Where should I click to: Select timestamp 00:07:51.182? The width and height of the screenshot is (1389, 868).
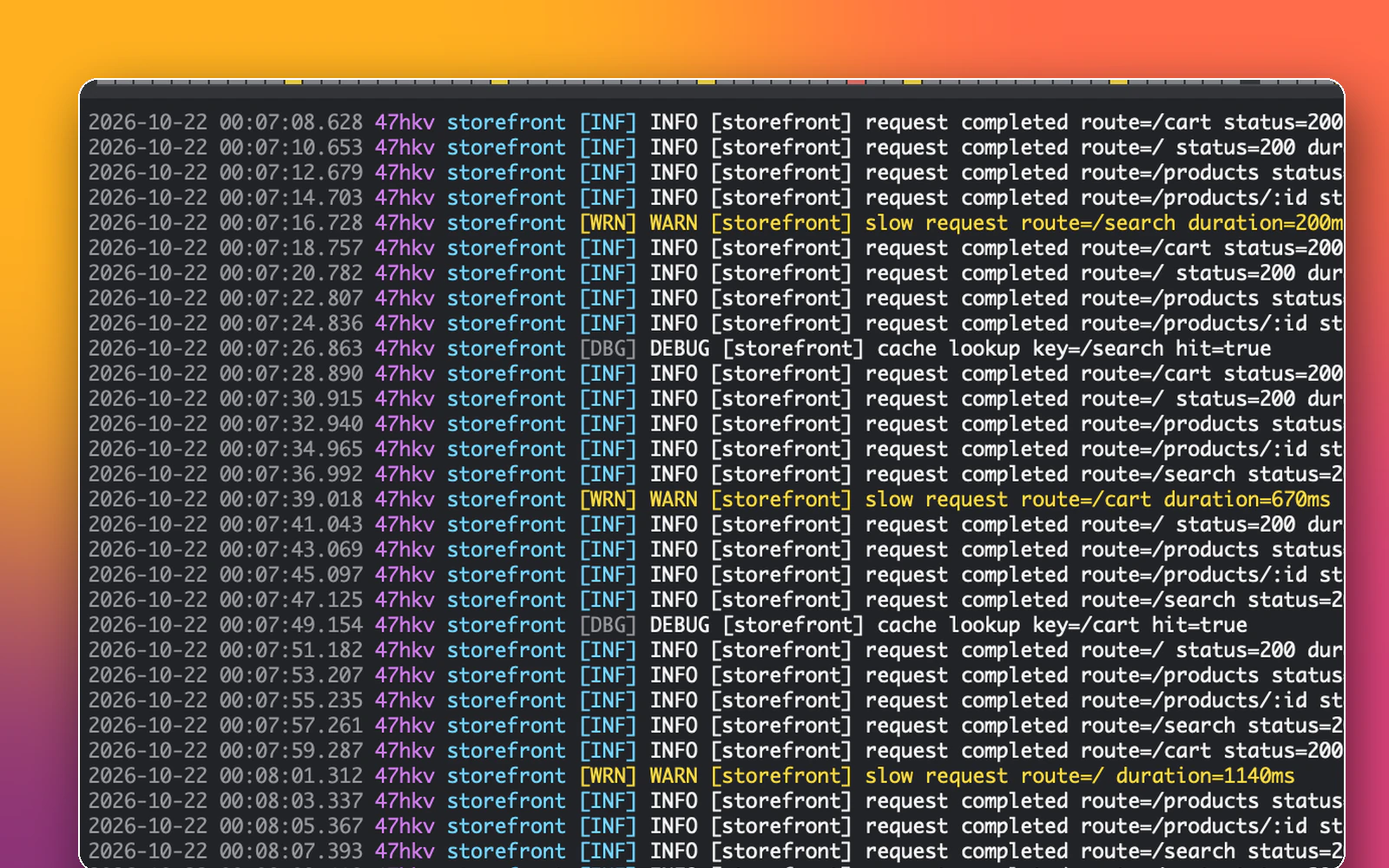(291, 650)
